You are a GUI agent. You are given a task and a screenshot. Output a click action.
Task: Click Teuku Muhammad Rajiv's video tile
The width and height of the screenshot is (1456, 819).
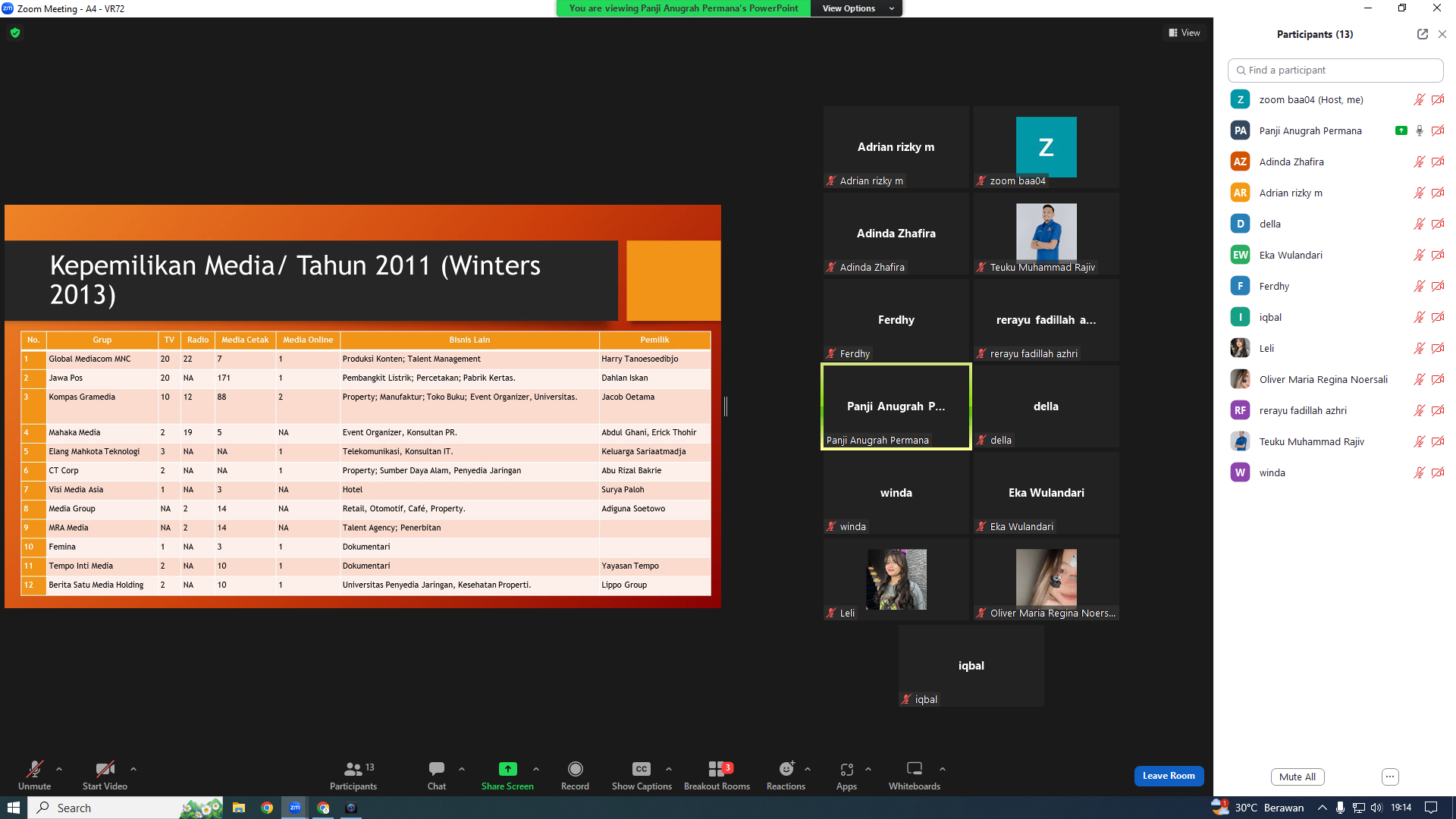point(1046,234)
